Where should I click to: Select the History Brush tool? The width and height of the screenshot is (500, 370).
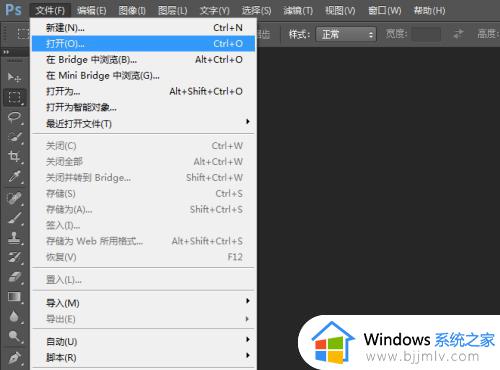(14, 258)
